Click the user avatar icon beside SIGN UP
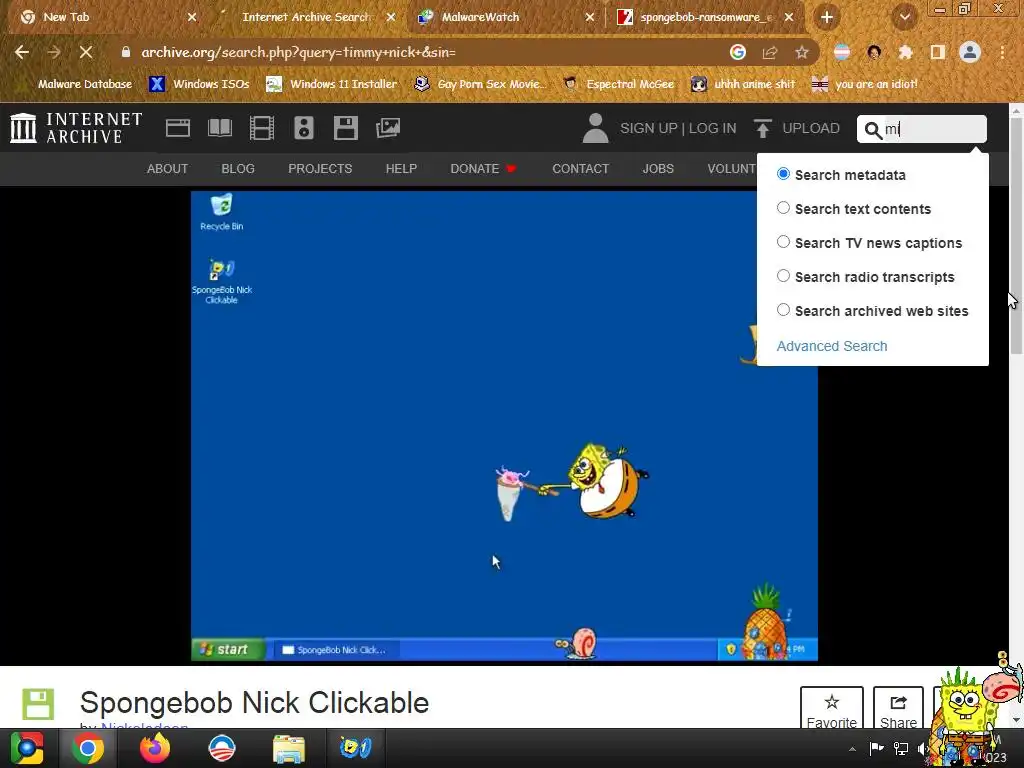 (x=595, y=128)
